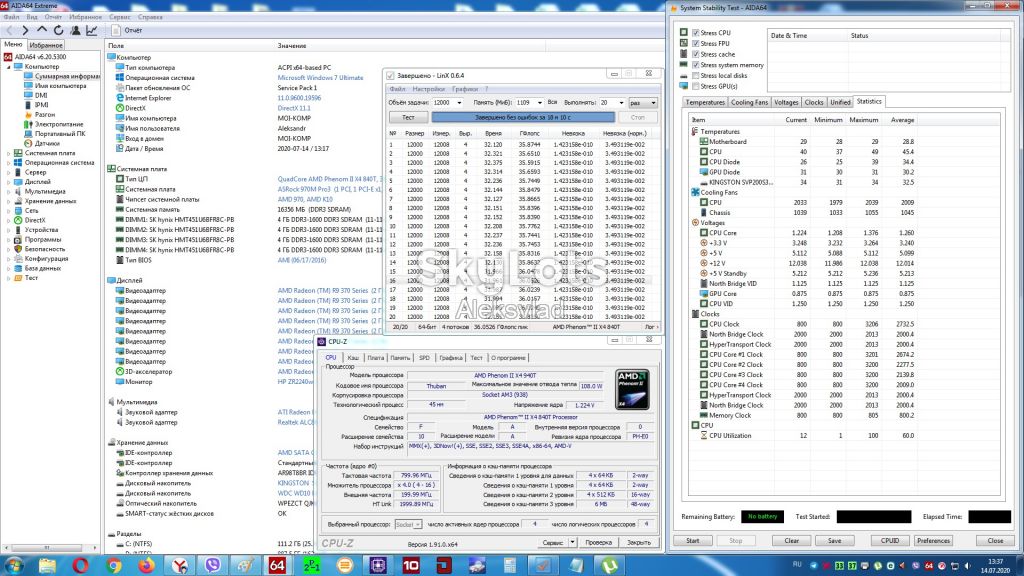Enable Stress GPU(s) checkbox
Screen dimensions: 1024x576
[x=696, y=86]
